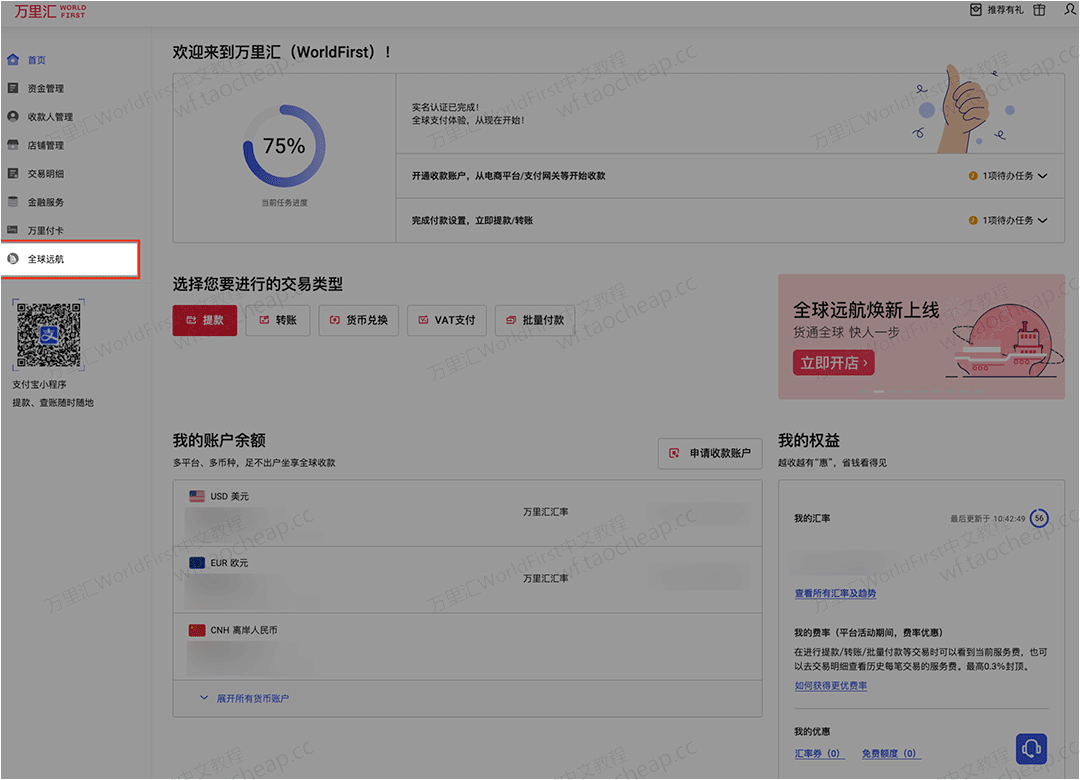Image resolution: width=1080 pixels, height=780 pixels.
Task: Click the 万里汇 WorldFirst logo
Action: coord(50,11)
